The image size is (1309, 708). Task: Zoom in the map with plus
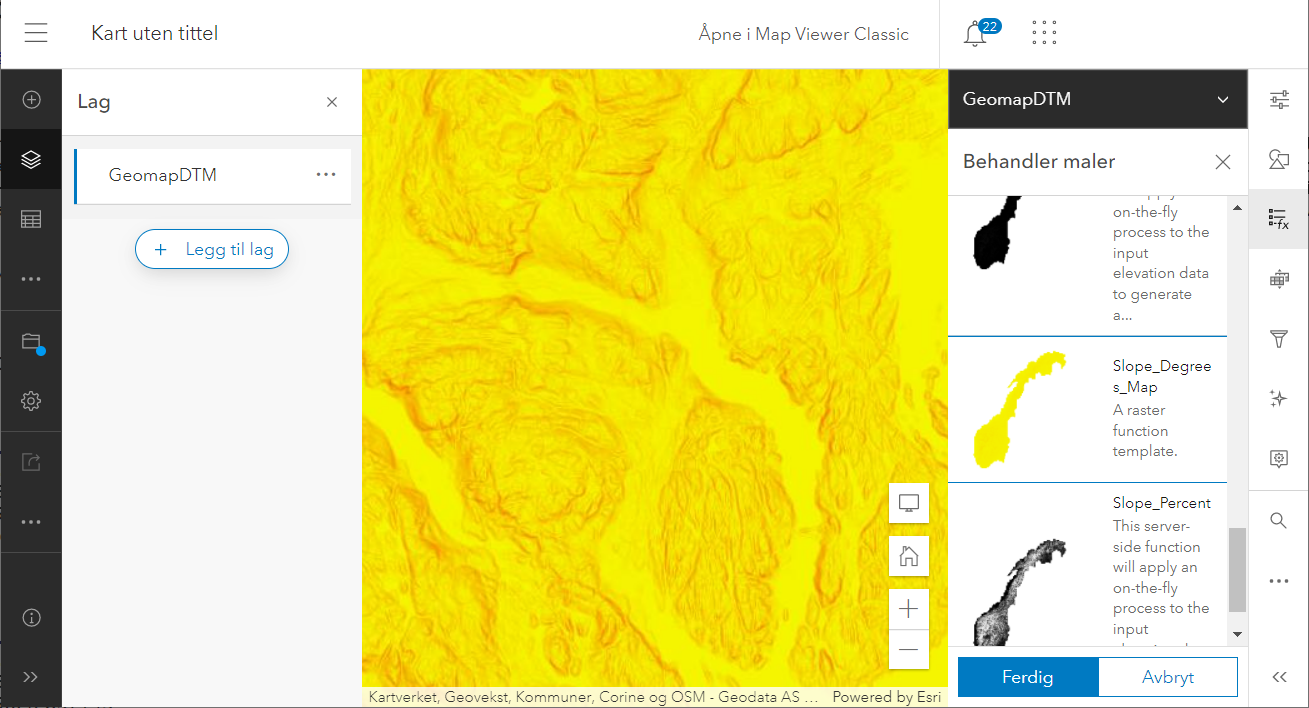909,609
